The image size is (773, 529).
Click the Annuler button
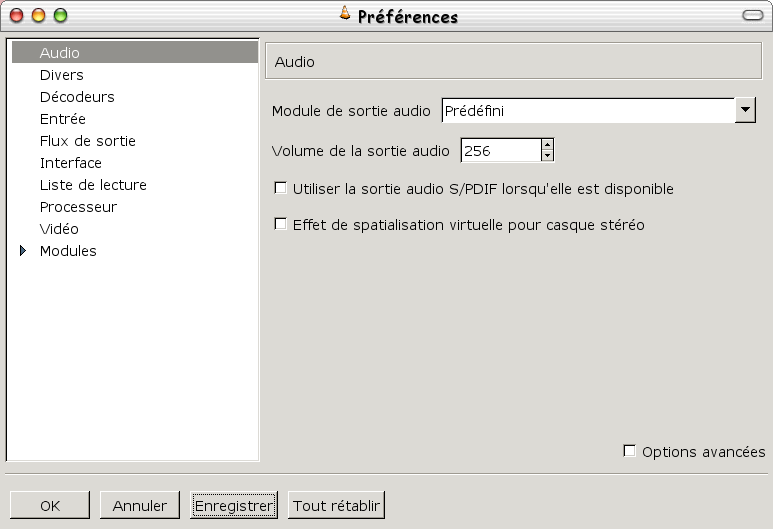(x=140, y=505)
